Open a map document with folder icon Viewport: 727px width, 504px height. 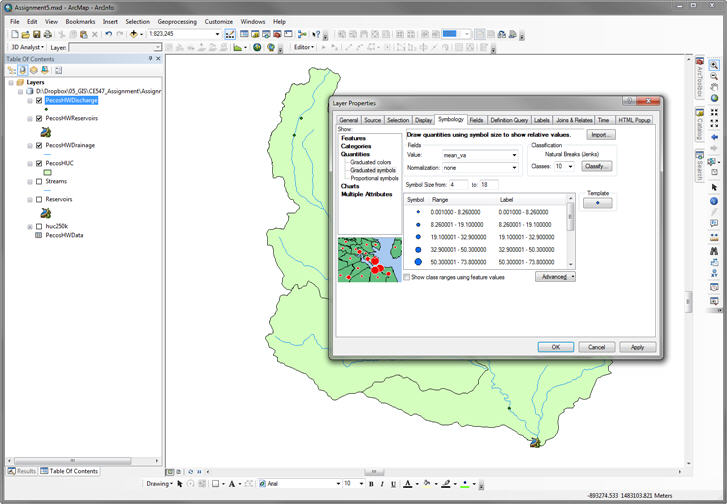click(26, 34)
